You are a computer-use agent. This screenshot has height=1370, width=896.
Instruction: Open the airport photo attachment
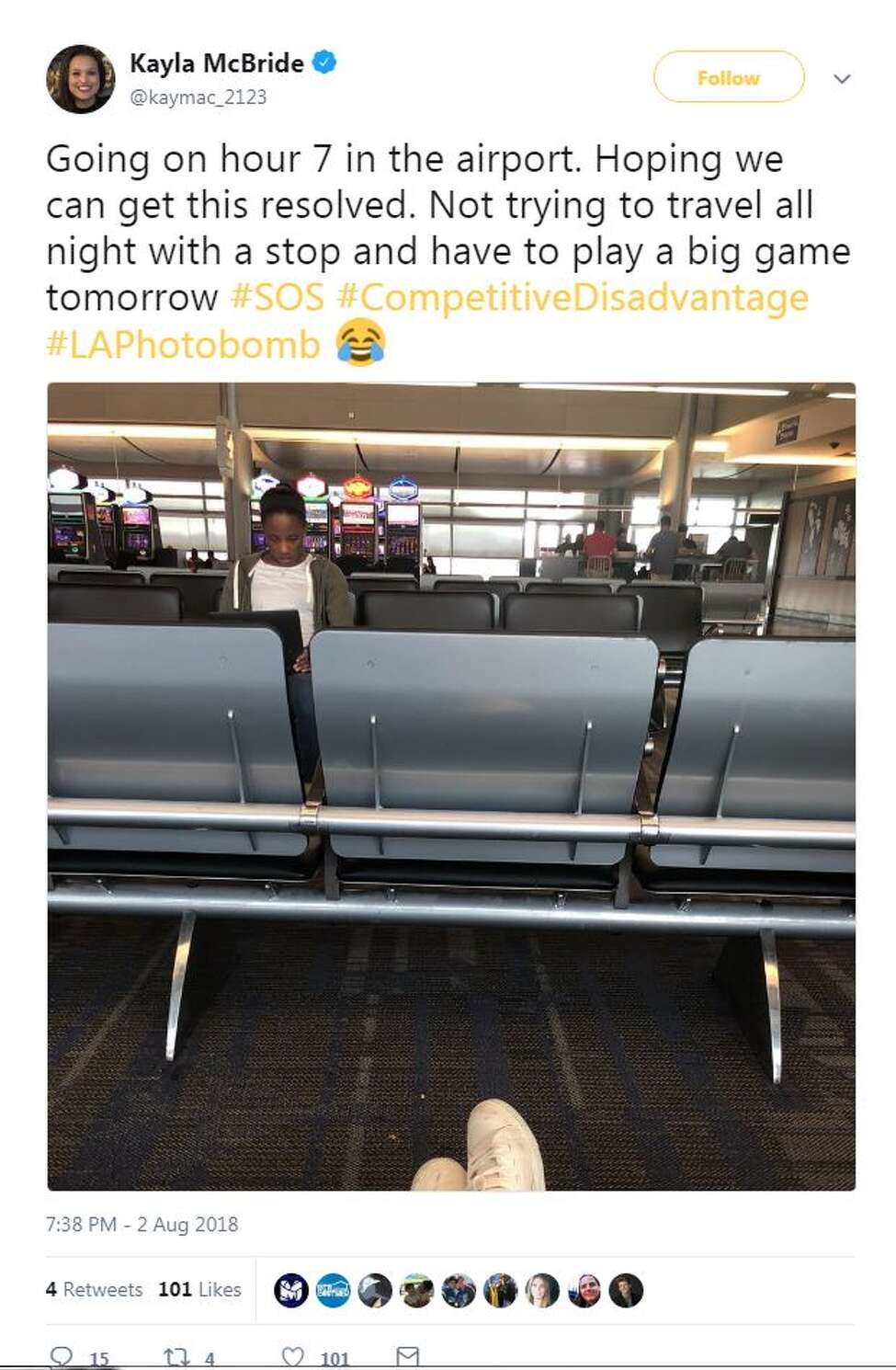click(x=451, y=786)
